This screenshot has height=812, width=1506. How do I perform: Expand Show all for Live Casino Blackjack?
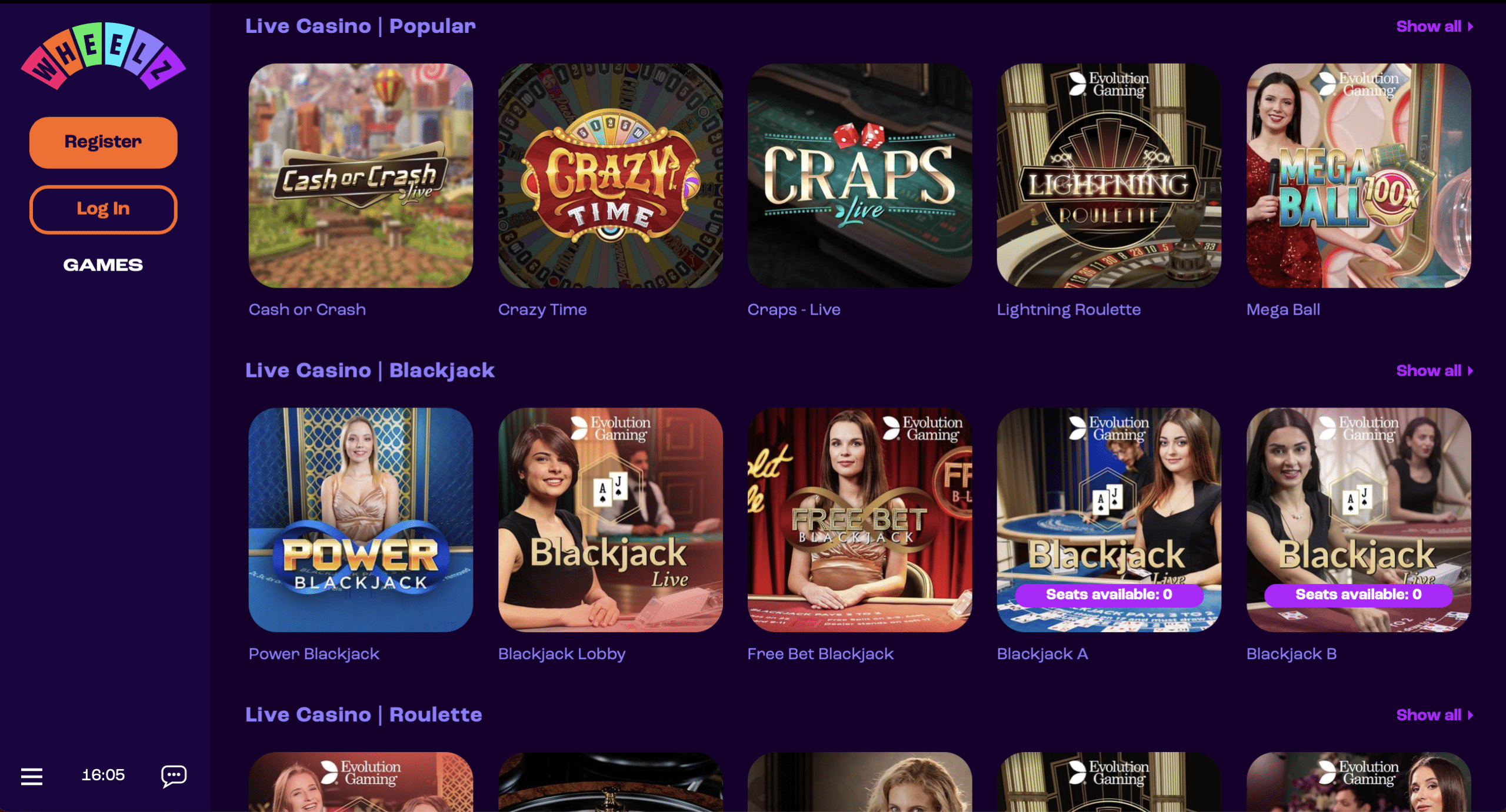(x=1434, y=371)
